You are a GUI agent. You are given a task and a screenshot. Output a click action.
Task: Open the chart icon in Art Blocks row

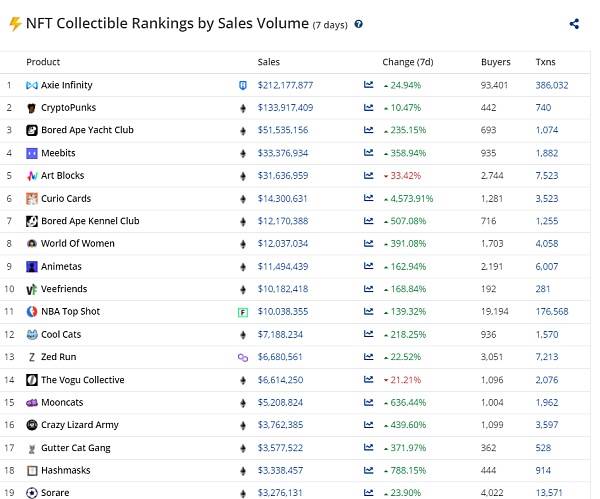368,176
